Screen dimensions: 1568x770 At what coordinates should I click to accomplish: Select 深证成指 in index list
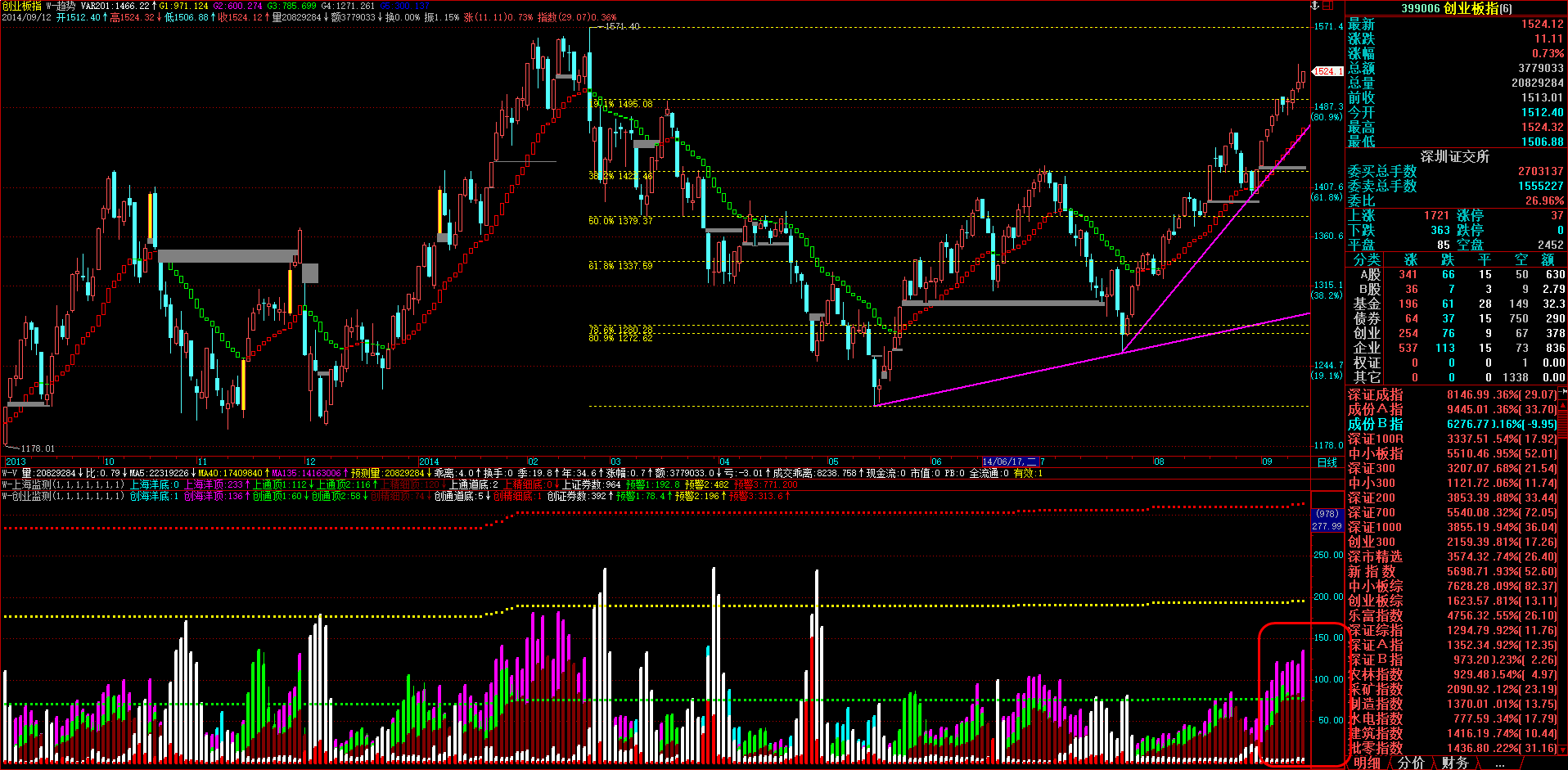click(x=1376, y=395)
